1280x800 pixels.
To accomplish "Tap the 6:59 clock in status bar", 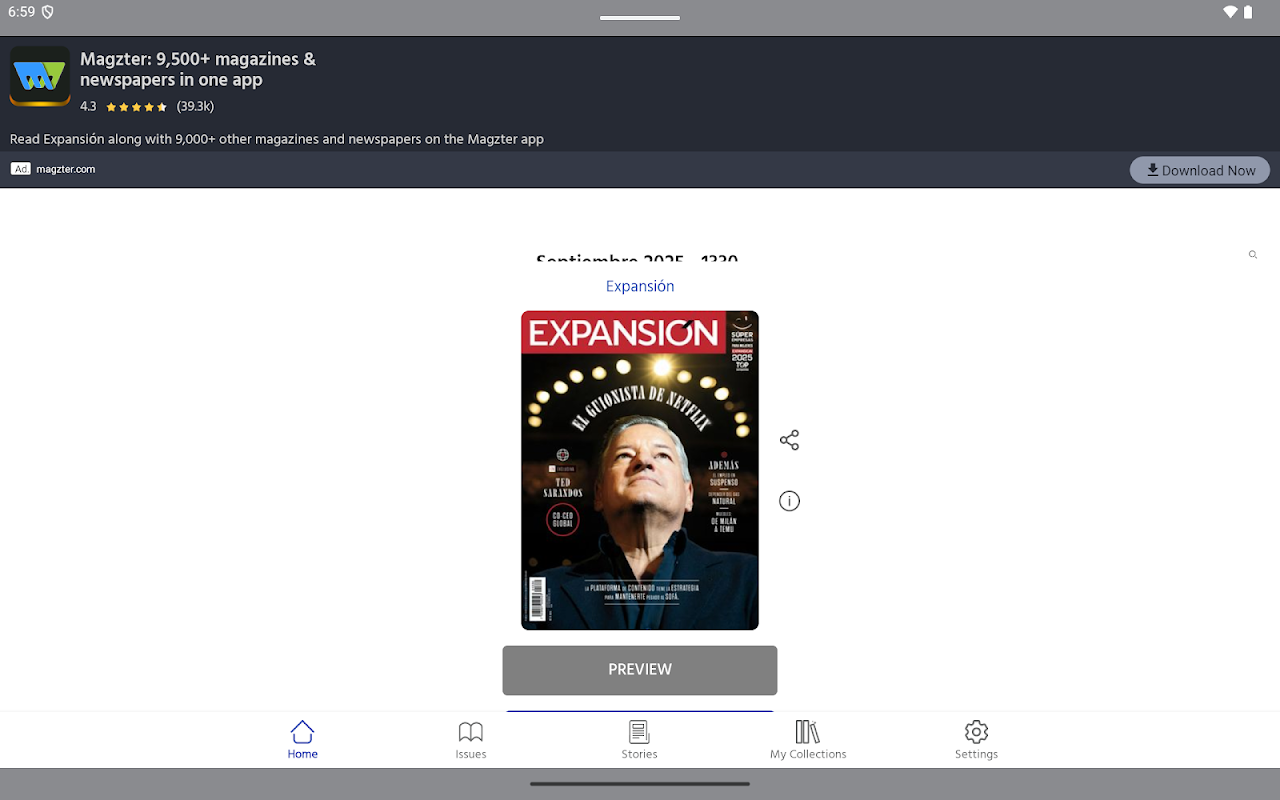I will tap(21, 12).
